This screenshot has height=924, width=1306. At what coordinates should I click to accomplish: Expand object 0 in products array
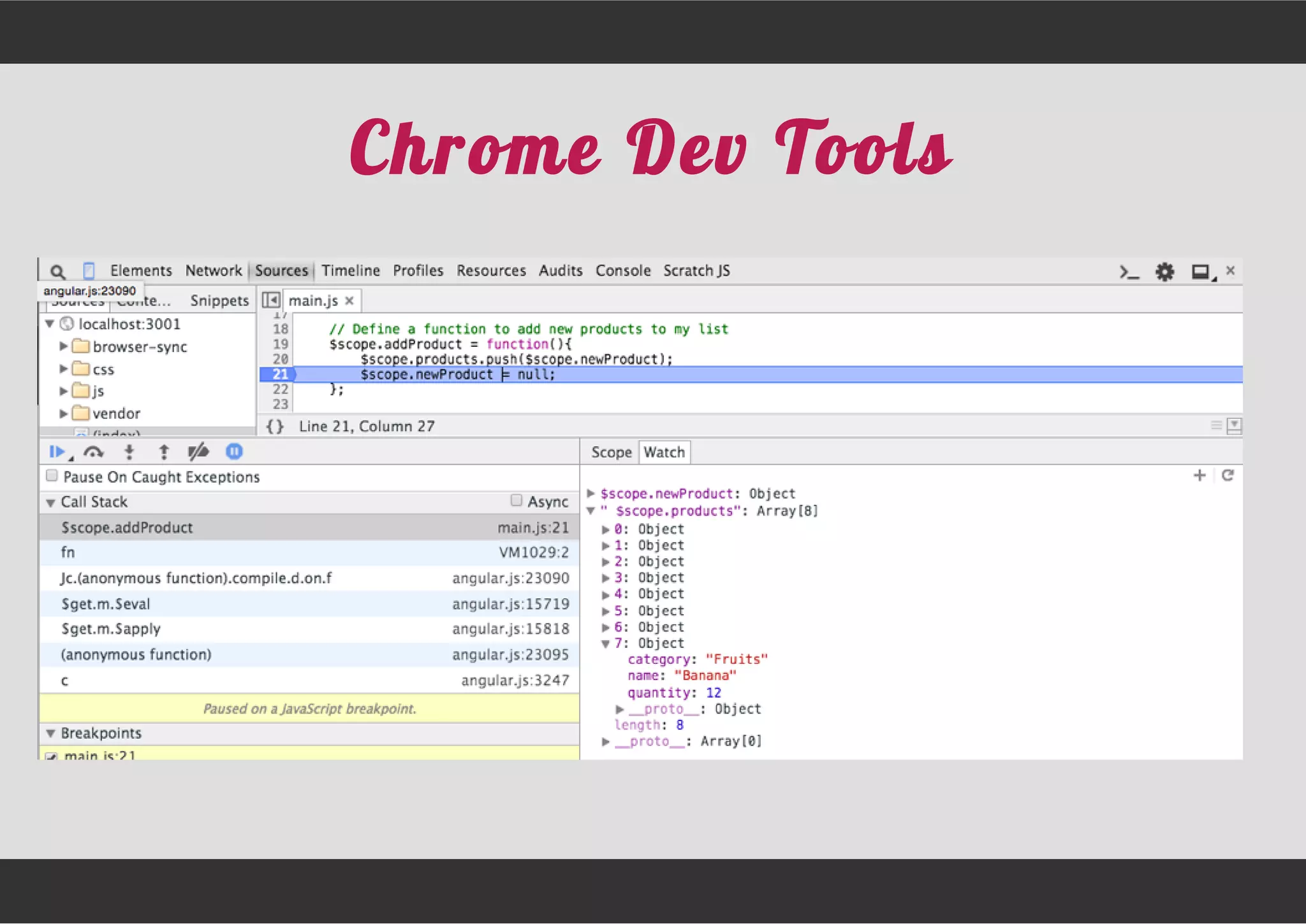point(606,529)
